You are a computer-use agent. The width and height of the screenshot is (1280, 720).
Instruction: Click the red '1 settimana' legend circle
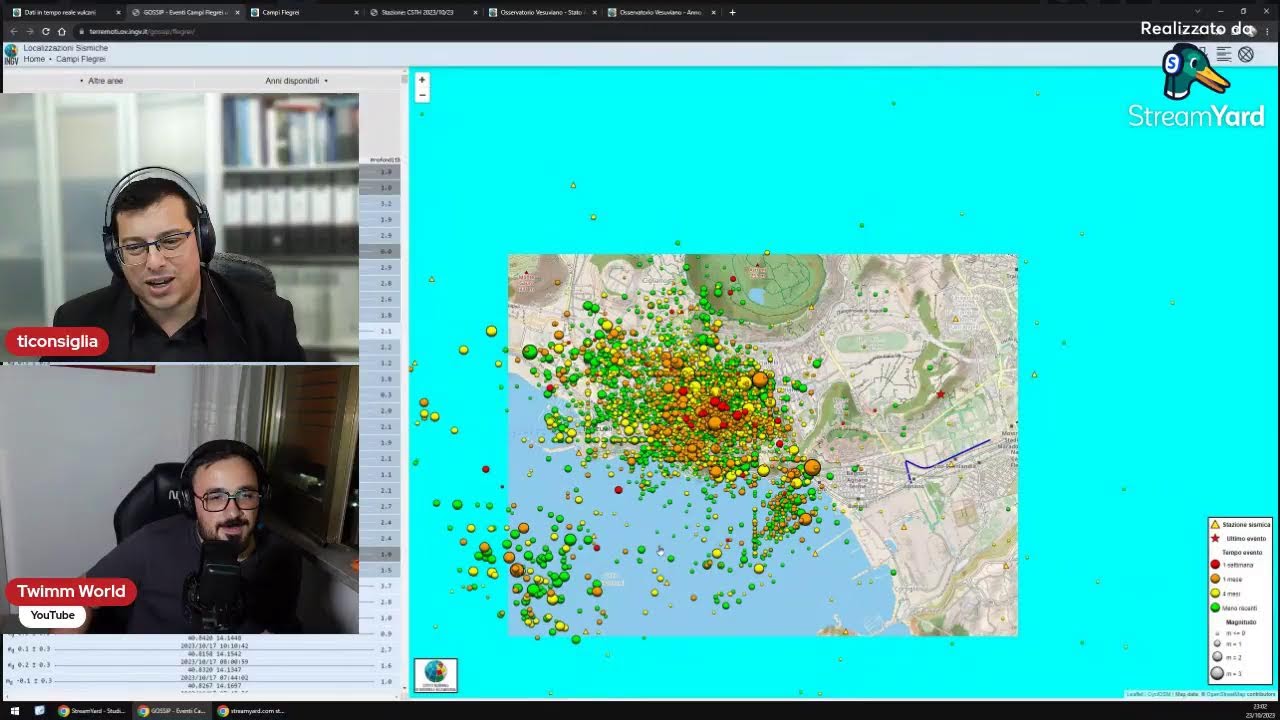point(1215,565)
